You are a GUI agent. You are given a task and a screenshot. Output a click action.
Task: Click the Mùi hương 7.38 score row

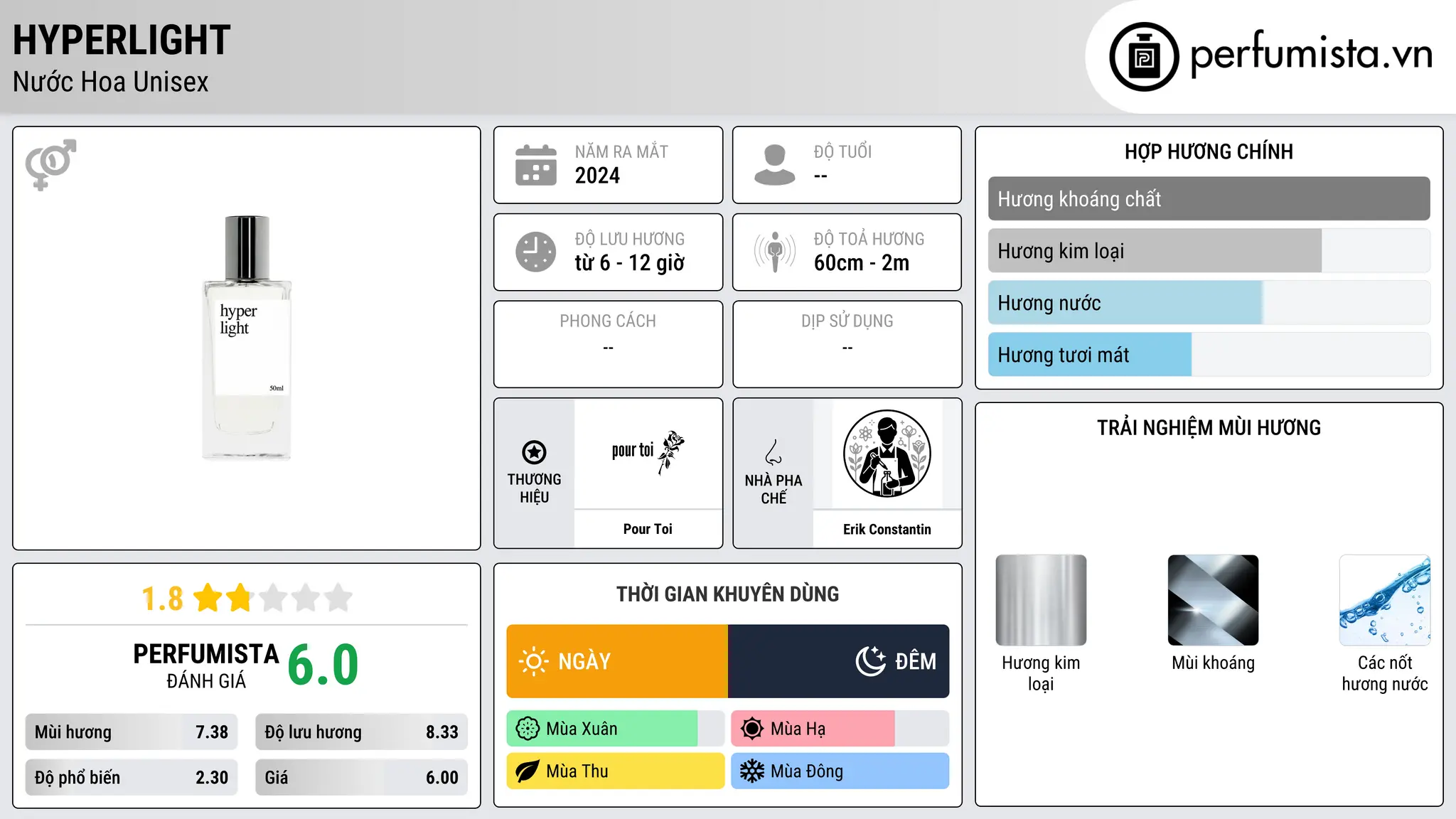pyautogui.click(x=132, y=732)
